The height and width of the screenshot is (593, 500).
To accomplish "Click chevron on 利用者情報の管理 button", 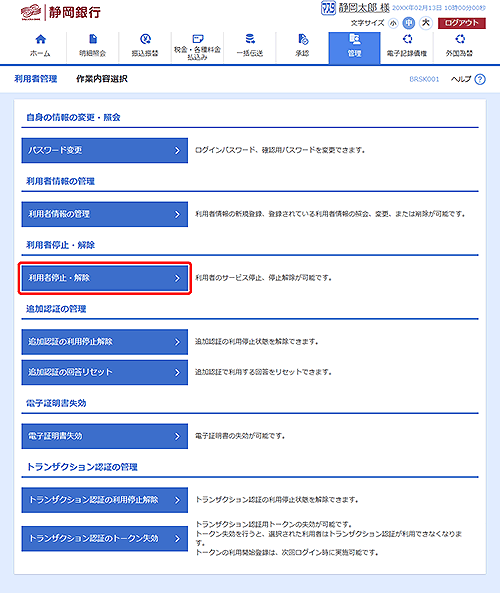I will coord(177,214).
